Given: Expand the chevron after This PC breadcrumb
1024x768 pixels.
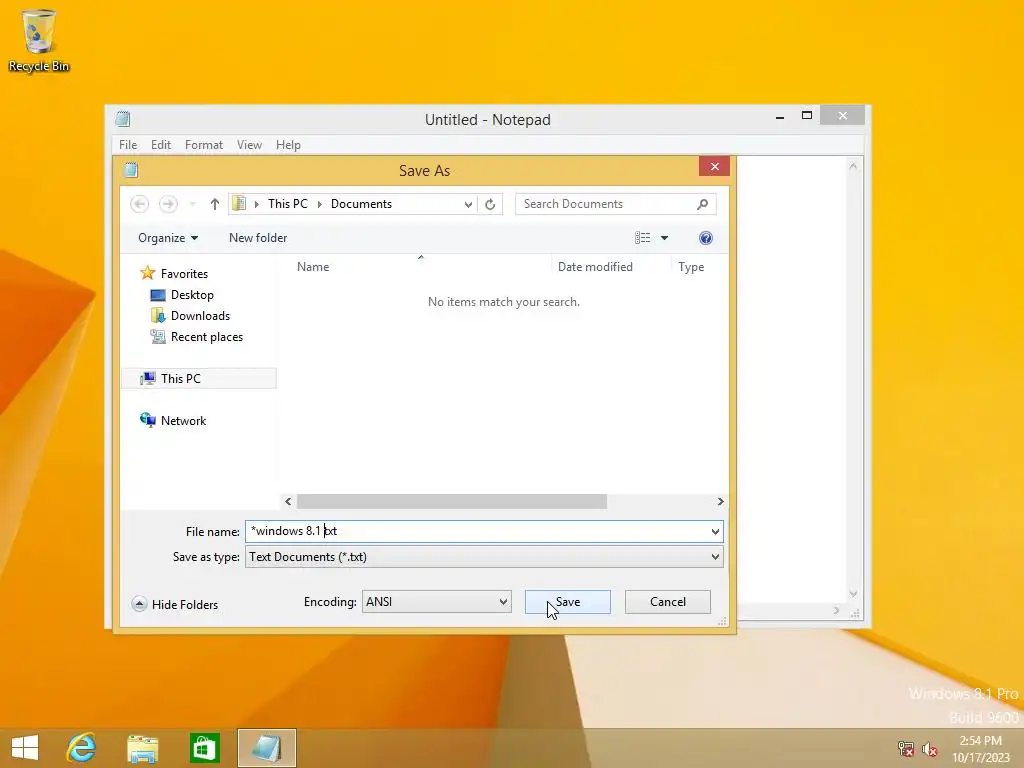Looking at the screenshot, I should click(x=319, y=204).
